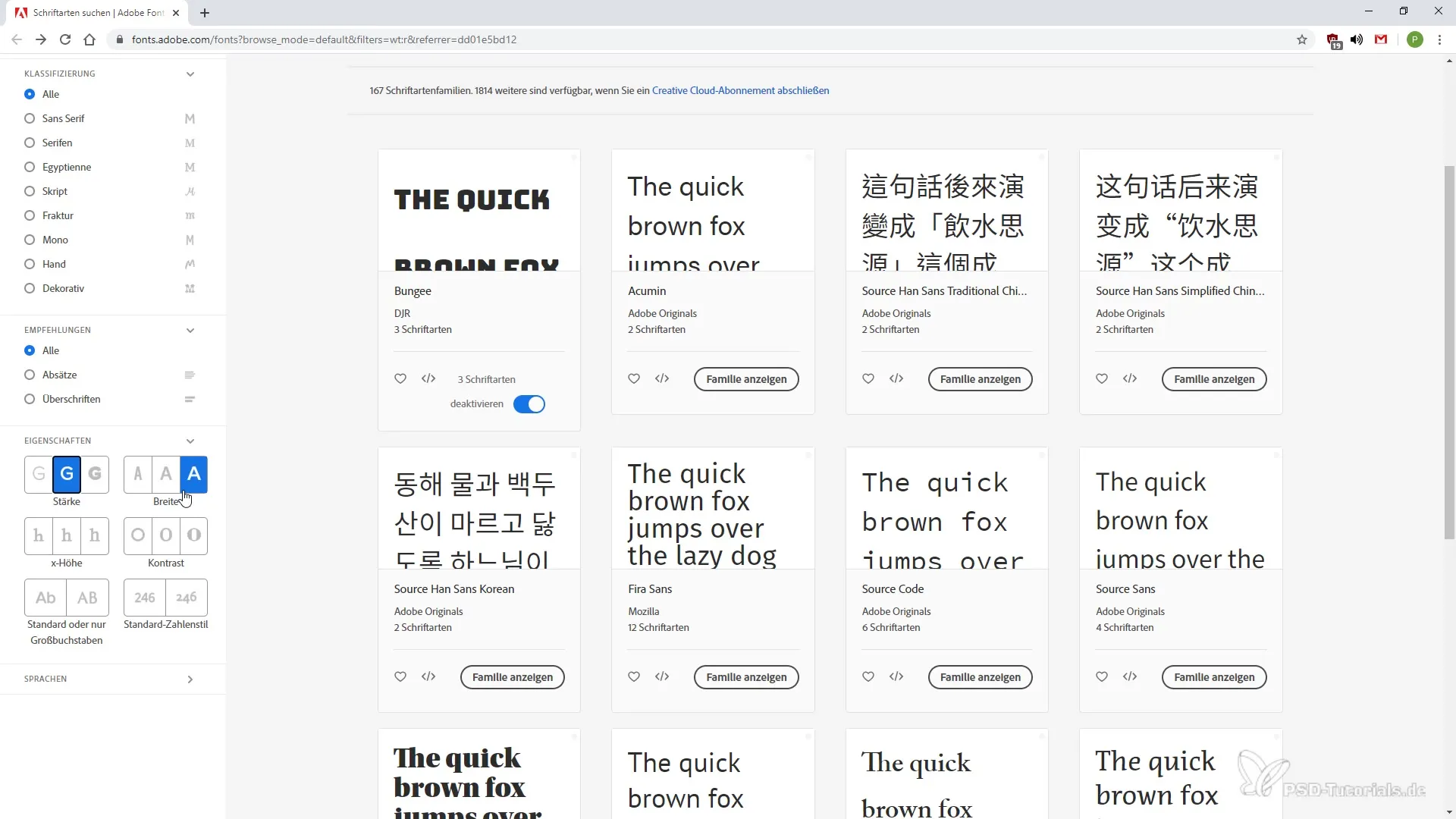Image resolution: width=1456 pixels, height=819 pixels.
Task: Click Familie anzeigen for Source Han Sans Simplified
Action: point(1214,379)
